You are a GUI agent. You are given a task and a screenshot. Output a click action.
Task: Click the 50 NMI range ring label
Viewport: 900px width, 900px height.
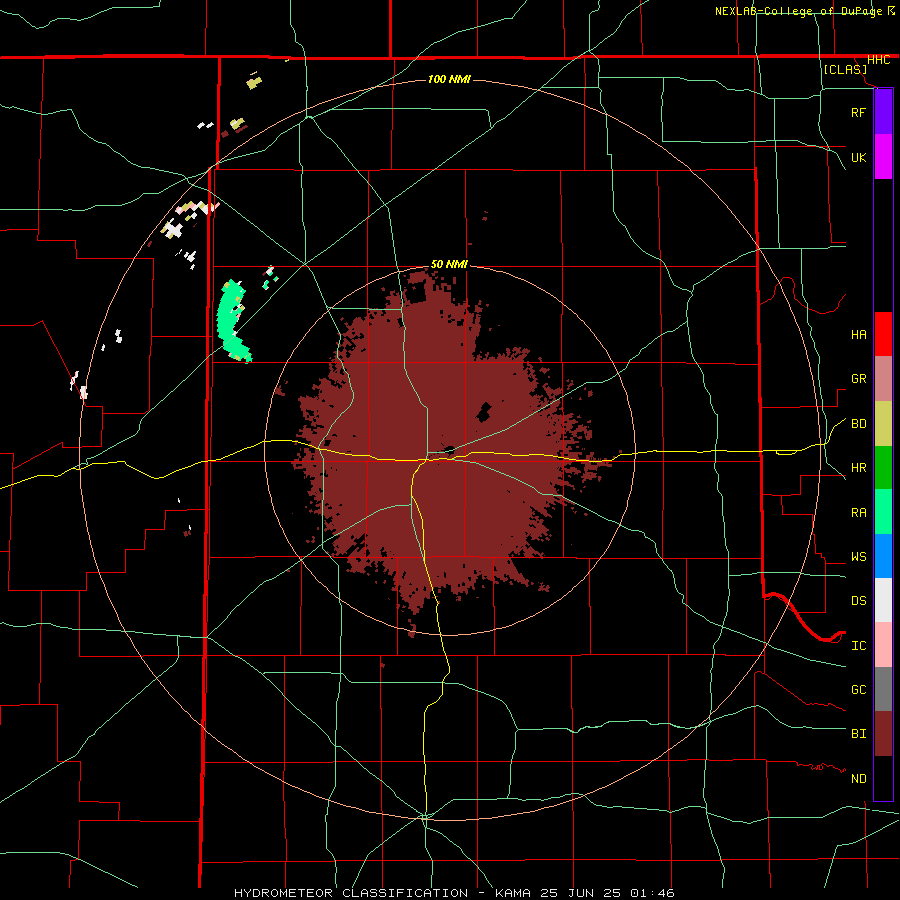tap(449, 264)
